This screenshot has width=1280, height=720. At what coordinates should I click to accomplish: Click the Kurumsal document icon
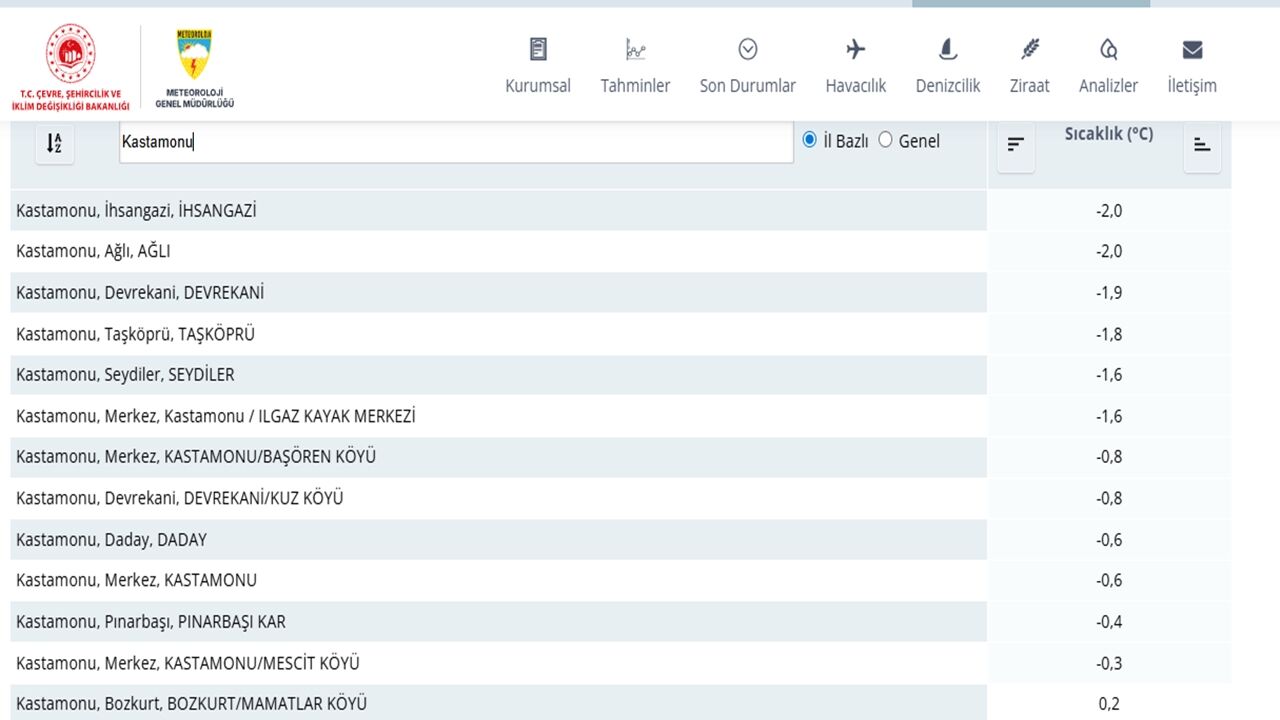(538, 49)
